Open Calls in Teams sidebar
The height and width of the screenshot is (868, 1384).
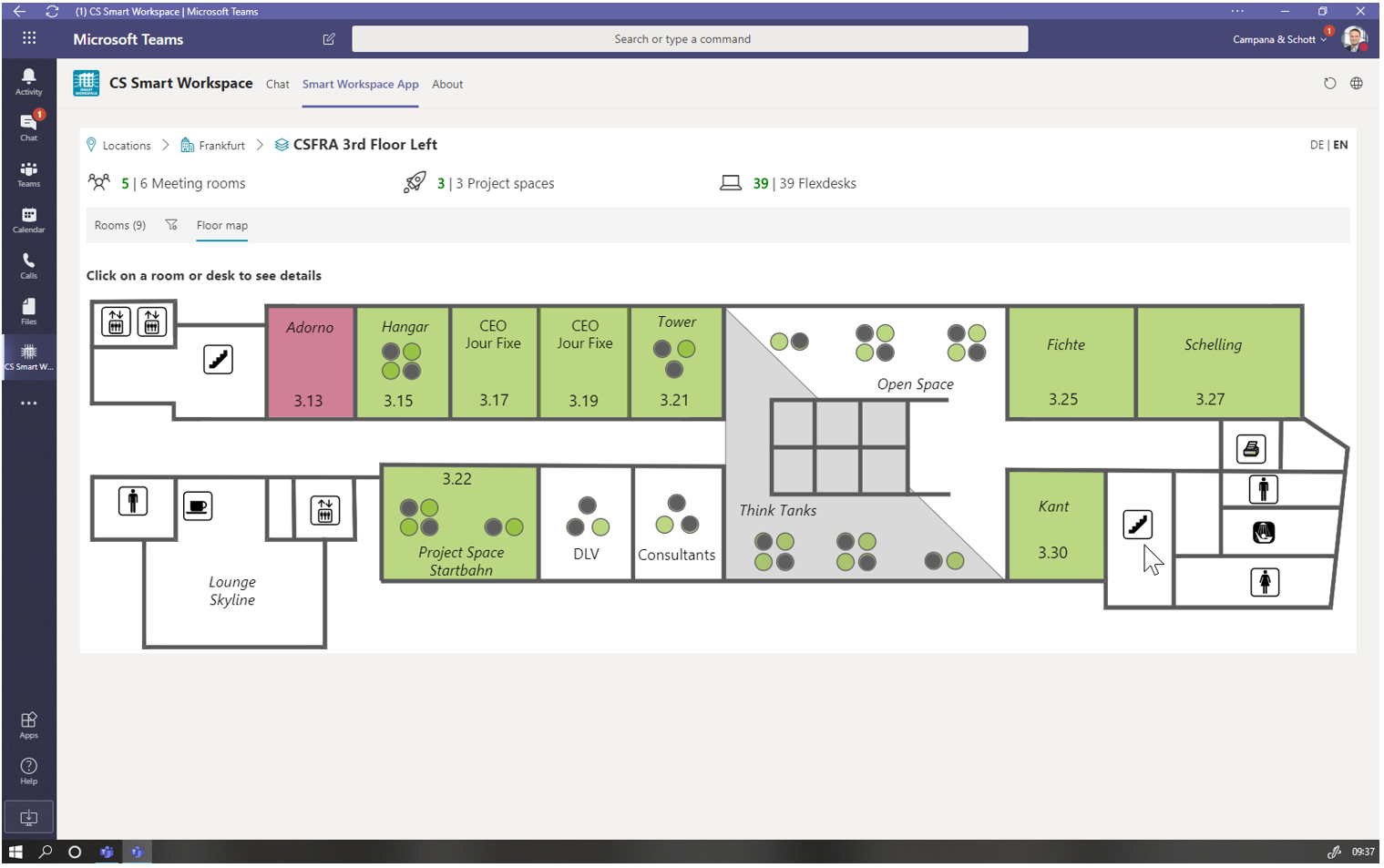click(x=28, y=265)
